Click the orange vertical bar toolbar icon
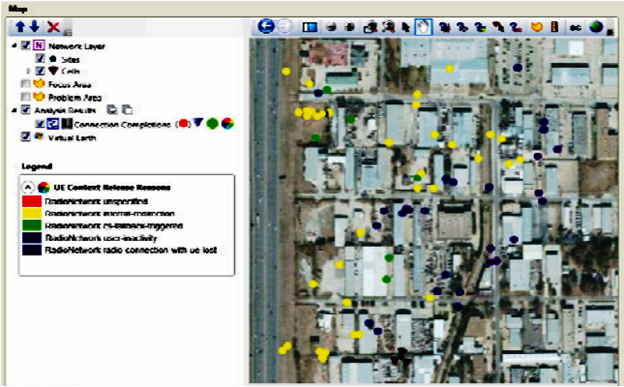Viewport: 624px width, 387px height. click(554, 27)
